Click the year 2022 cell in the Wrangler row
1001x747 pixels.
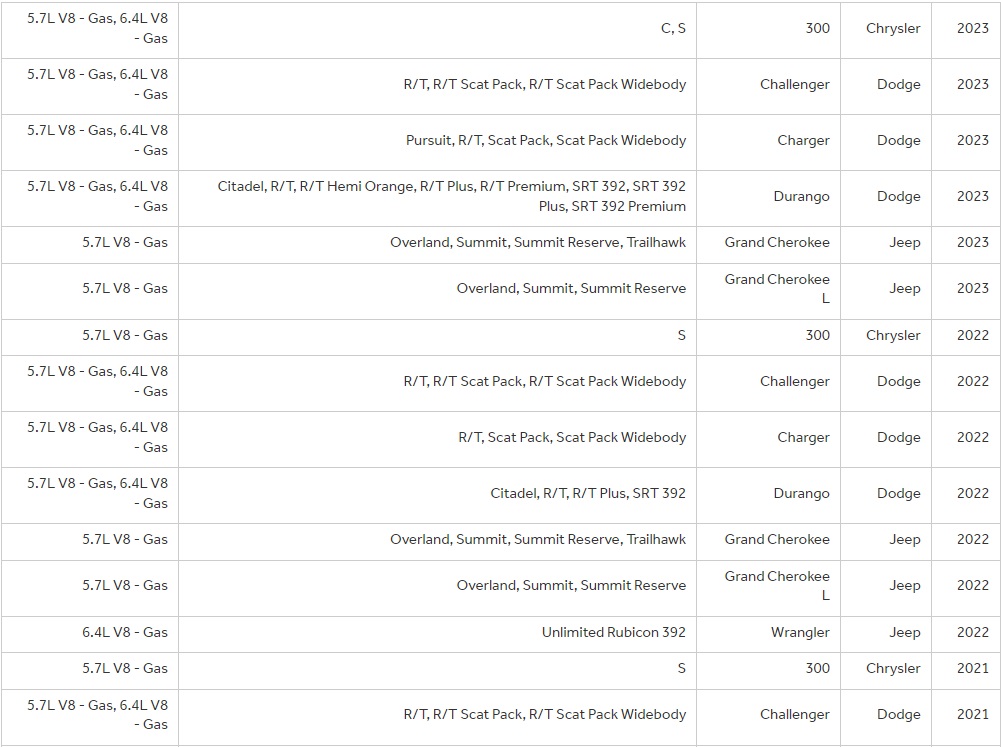coord(972,632)
